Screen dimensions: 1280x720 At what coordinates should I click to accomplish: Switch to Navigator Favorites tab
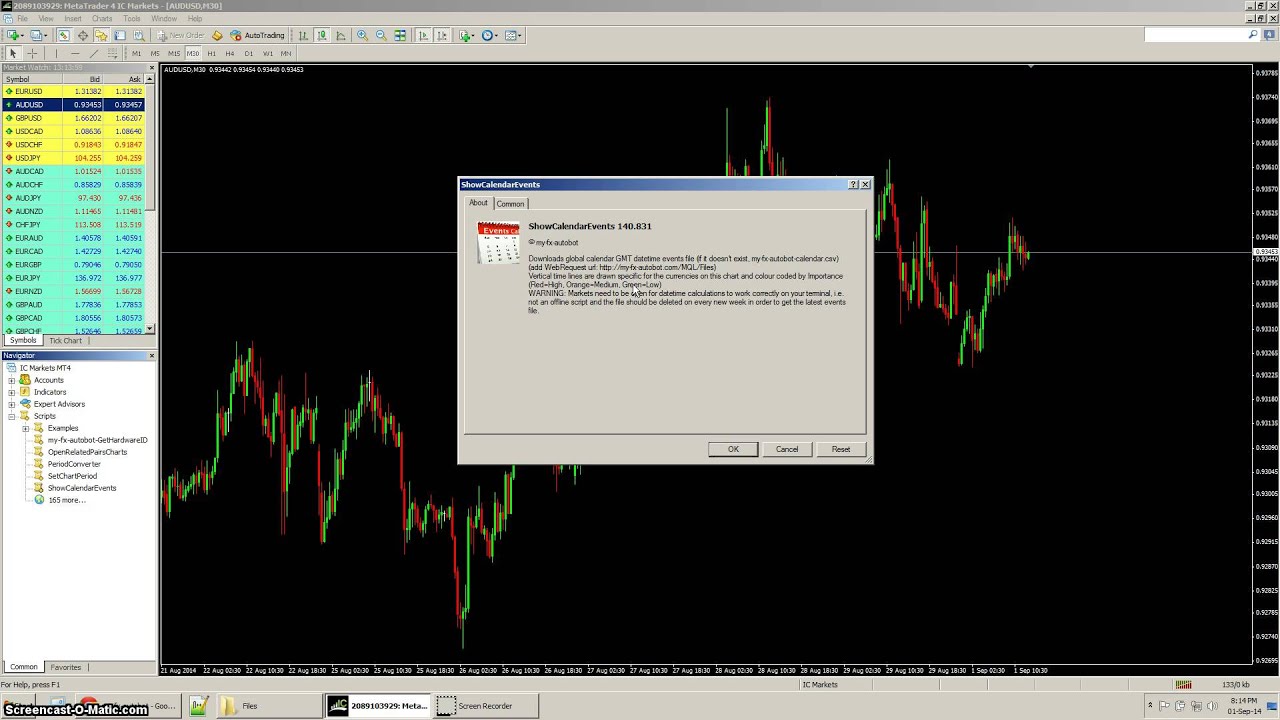pyautogui.click(x=66, y=667)
